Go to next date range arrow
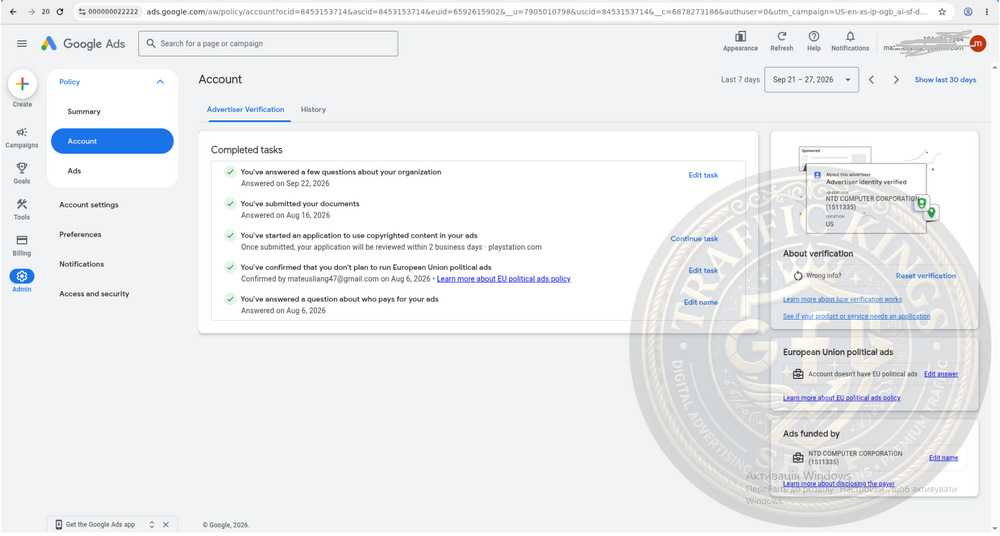This screenshot has width=1000, height=536. [896, 80]
